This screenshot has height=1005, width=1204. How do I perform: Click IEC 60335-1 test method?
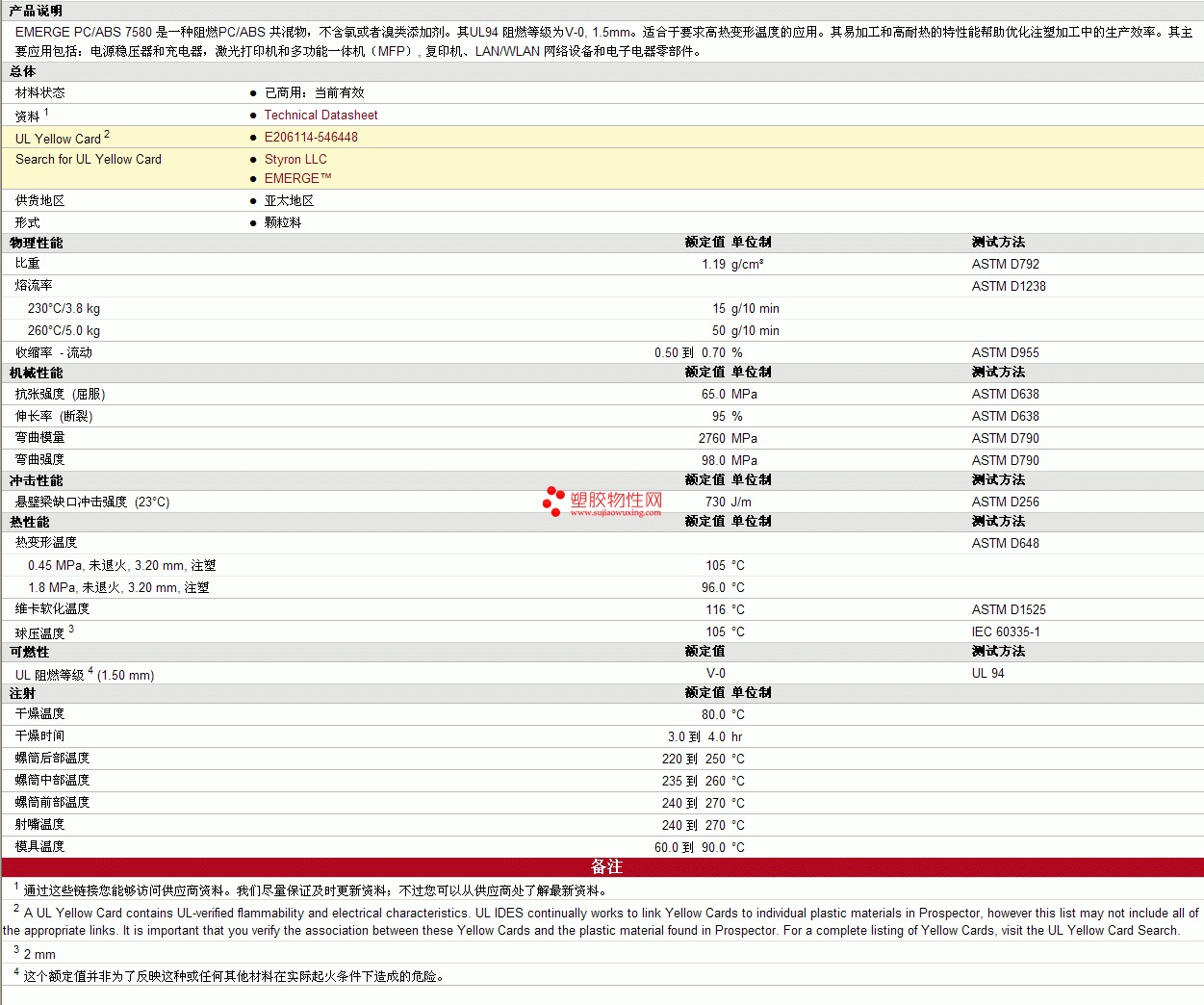tap(1006, 631)
